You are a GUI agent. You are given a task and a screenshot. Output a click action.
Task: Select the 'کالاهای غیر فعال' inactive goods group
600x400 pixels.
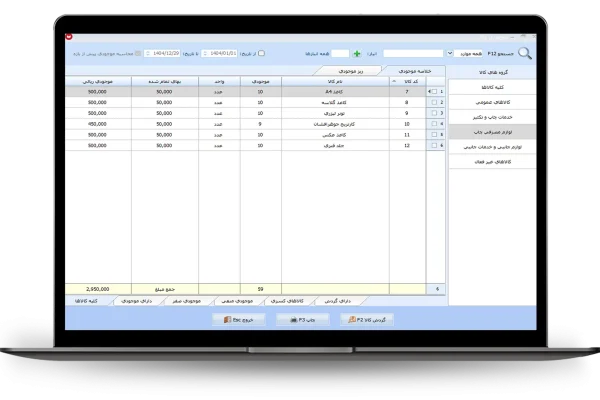click(x=492, y=162)
